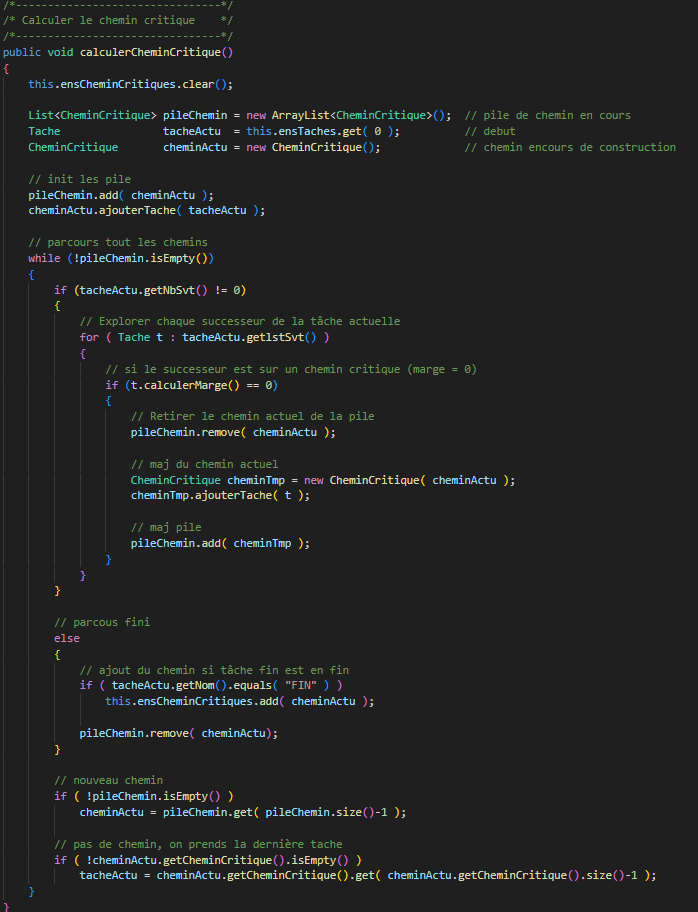Click the '// debut' comment

(x=490, y=131)
